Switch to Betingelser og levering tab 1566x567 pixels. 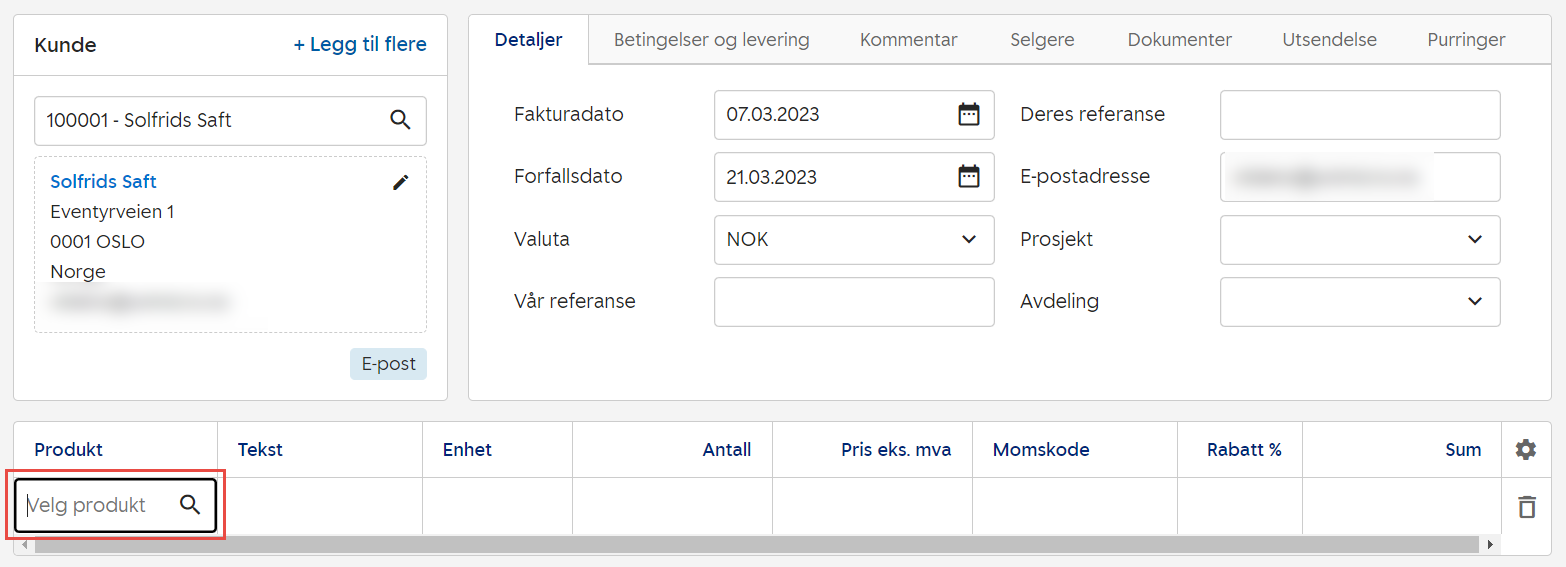(711, 40)
